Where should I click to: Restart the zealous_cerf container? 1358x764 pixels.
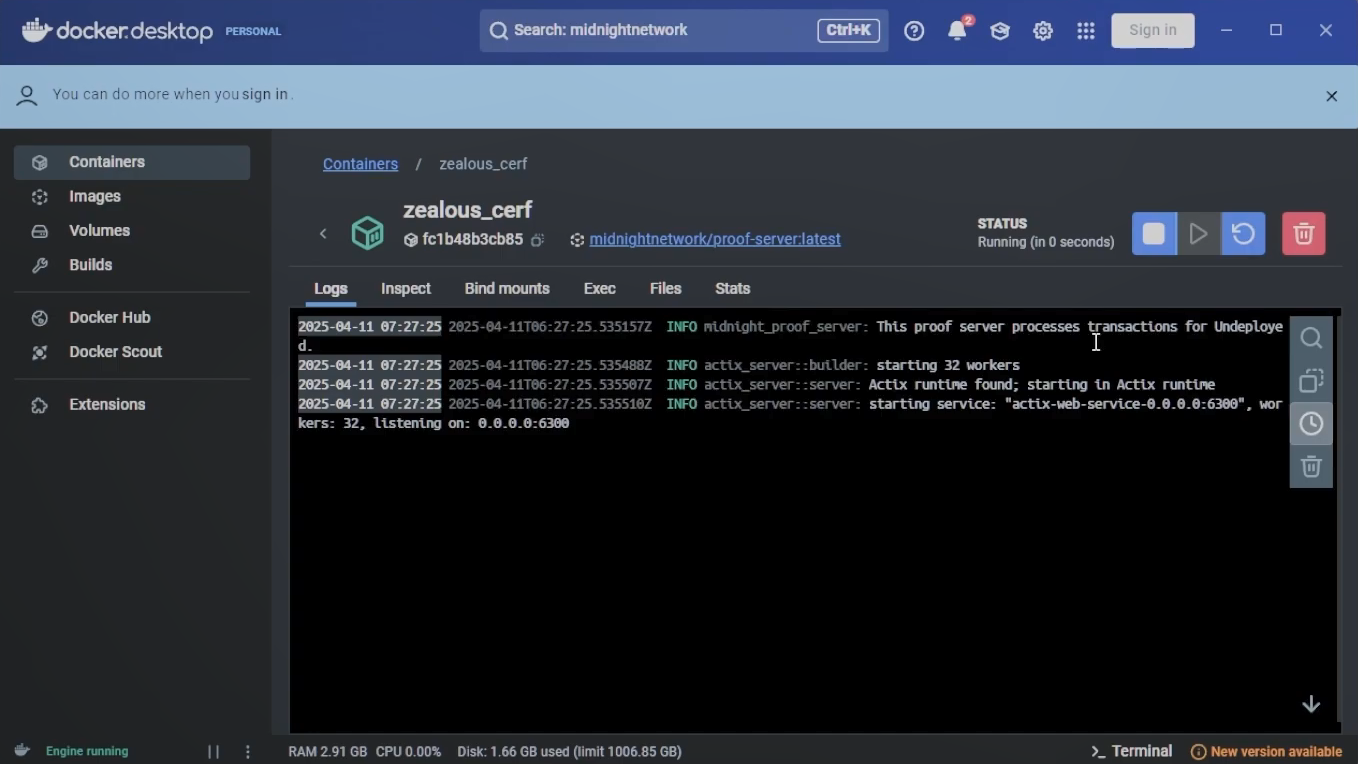coord(1242,233)
